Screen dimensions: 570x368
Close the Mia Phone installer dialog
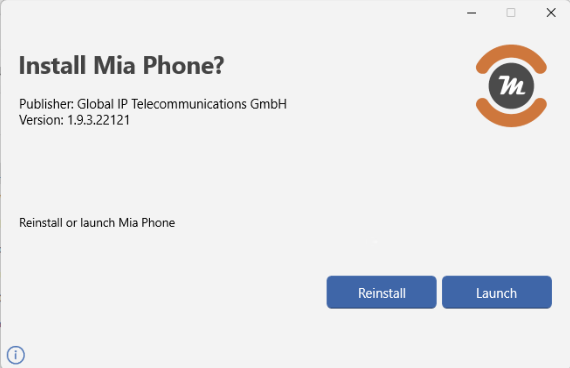pyautogui.click(x=551, y=13)
